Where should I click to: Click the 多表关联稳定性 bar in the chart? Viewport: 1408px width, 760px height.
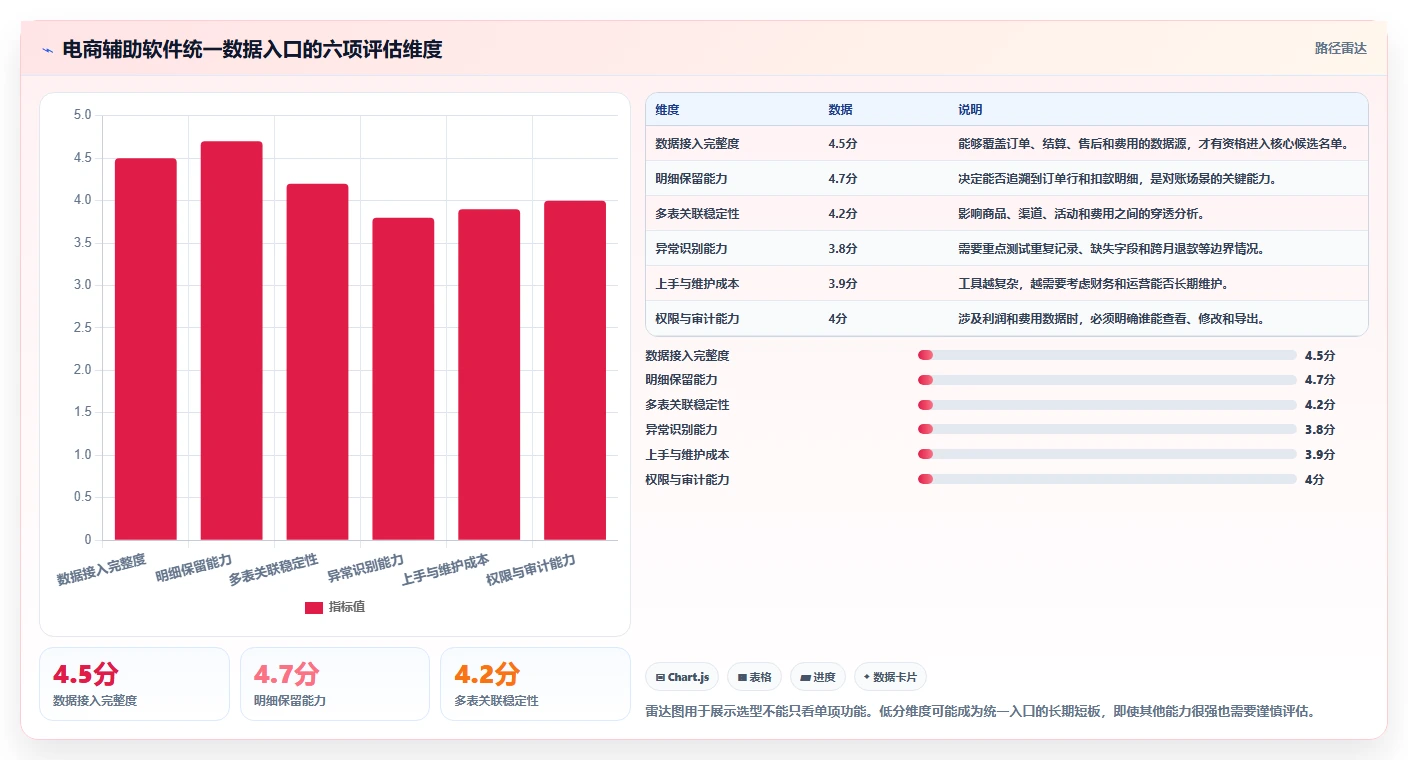[x=318, y=362]
